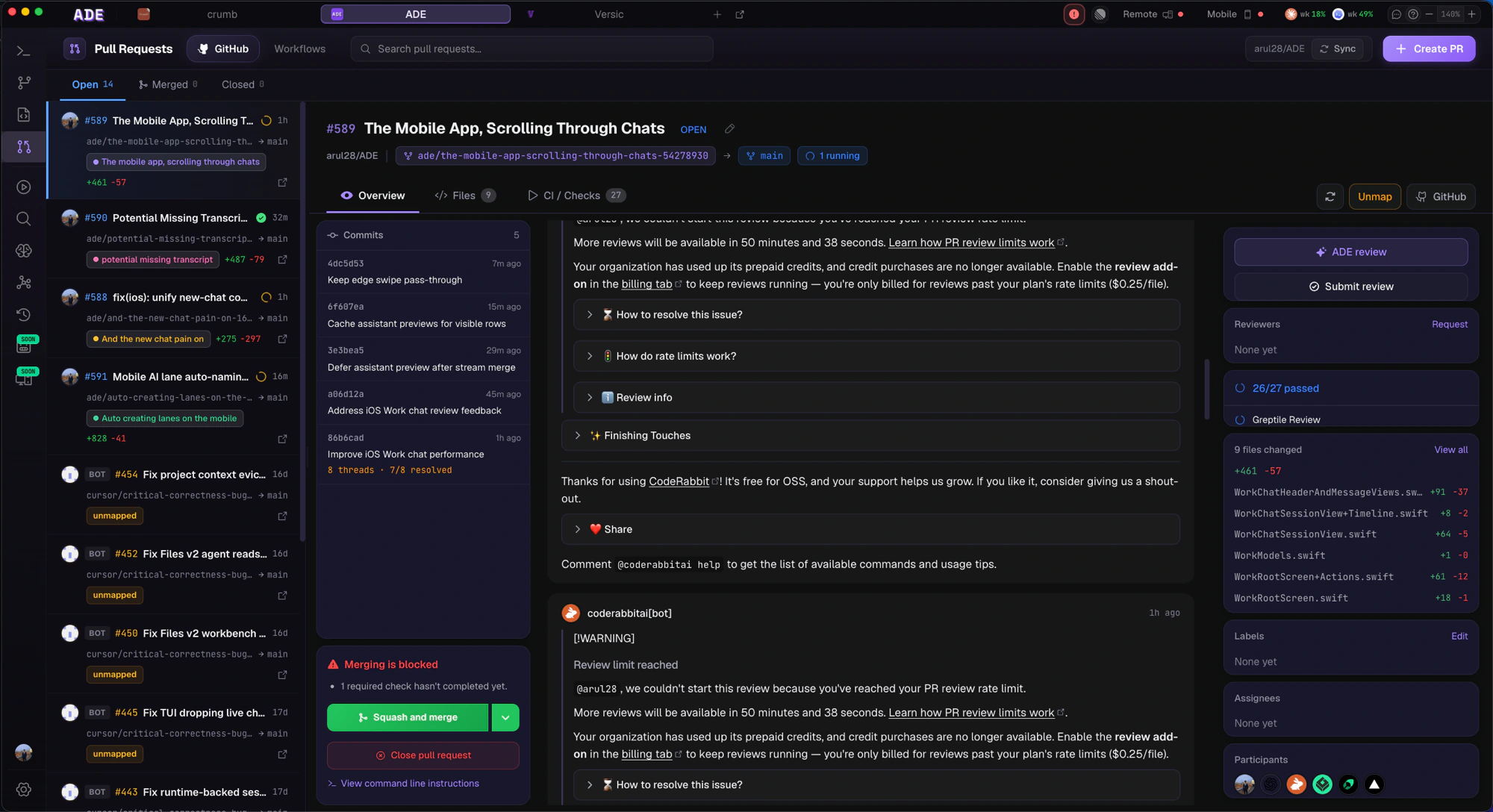Open the play/run sidebar icon
Screen dimensions: 1493x812
tap(24, 187)
